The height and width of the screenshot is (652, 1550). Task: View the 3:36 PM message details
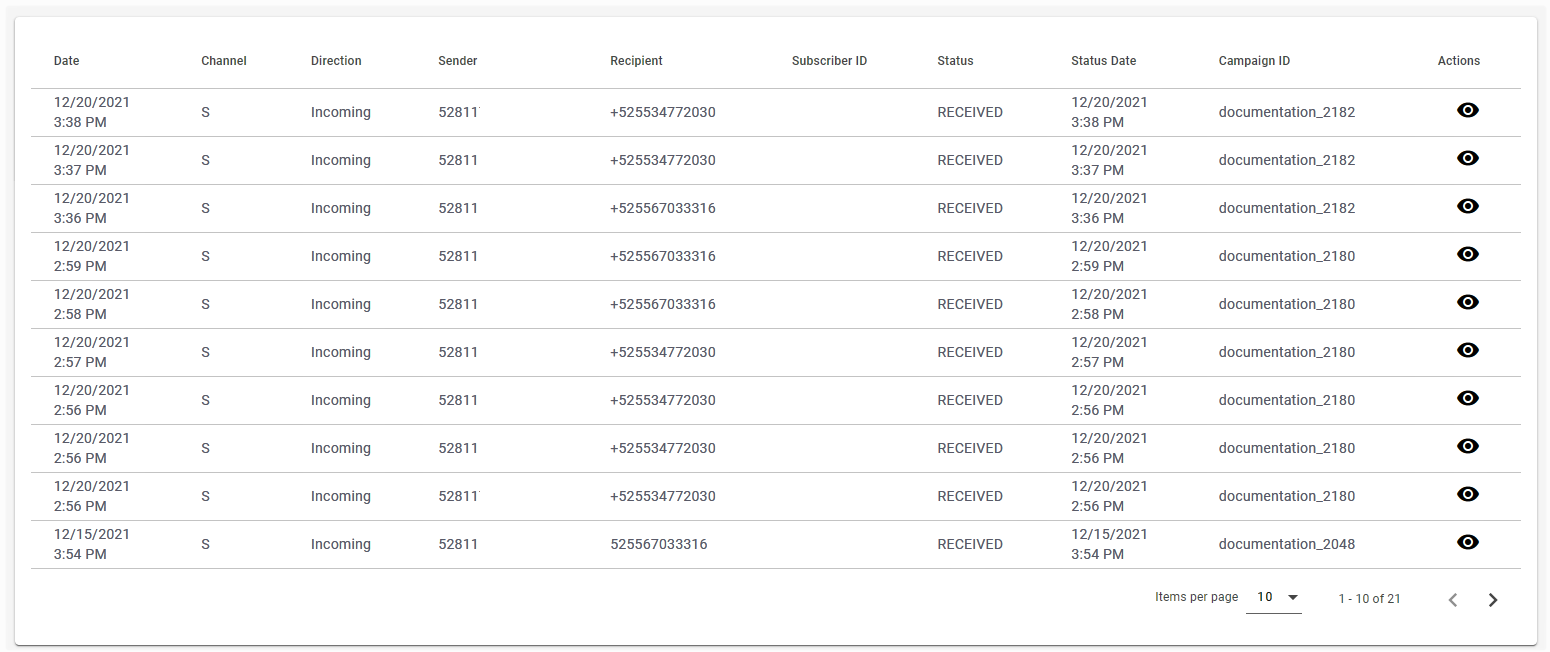pyautogui.click(x=1467, y=206)
